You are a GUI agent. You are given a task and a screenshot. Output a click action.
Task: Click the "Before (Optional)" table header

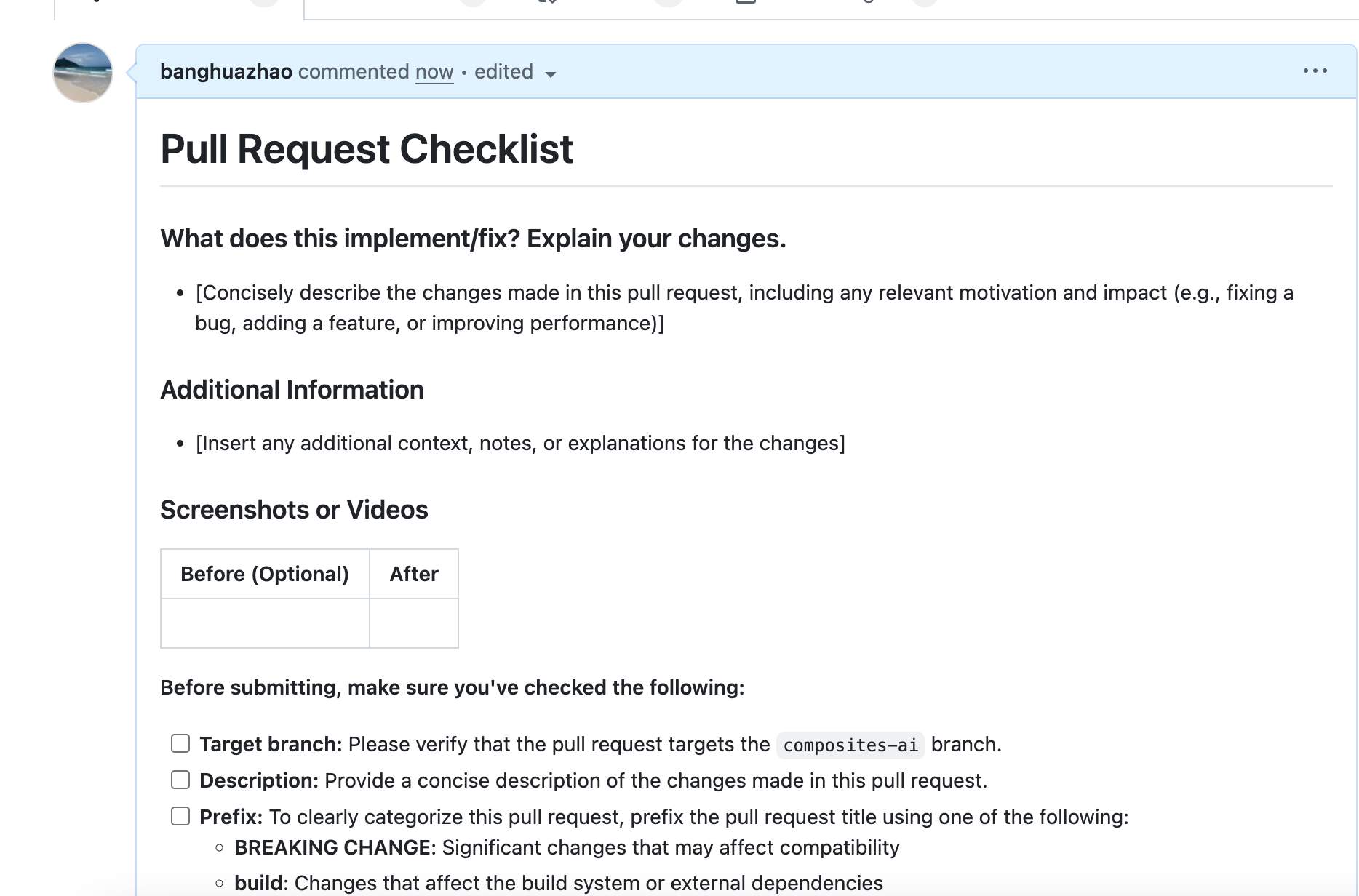(x=265, y=574)
